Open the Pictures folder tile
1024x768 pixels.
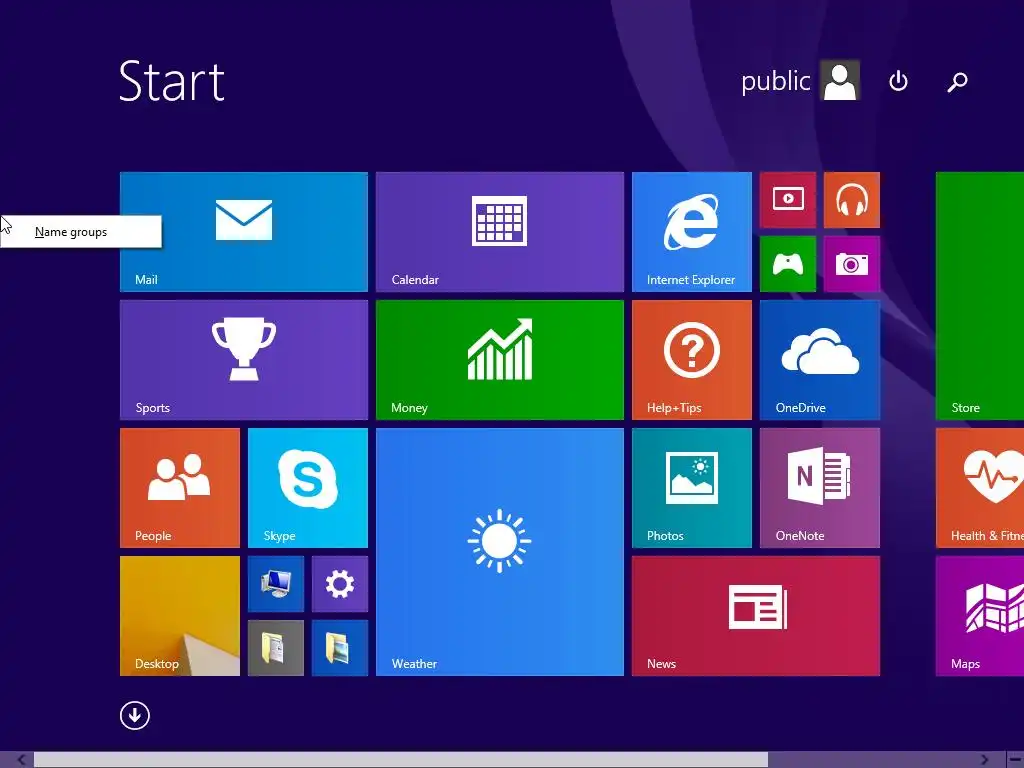(340, 648)
